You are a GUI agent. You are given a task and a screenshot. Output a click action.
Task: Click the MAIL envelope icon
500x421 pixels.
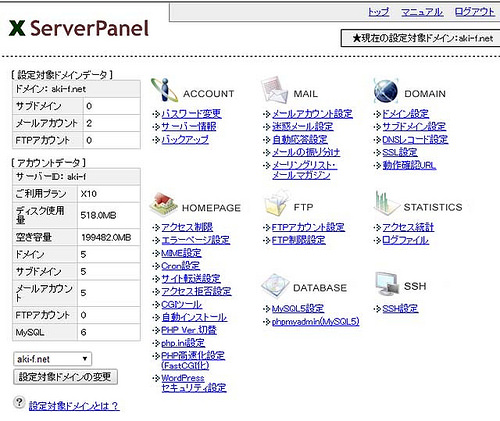tap(274, 89)
